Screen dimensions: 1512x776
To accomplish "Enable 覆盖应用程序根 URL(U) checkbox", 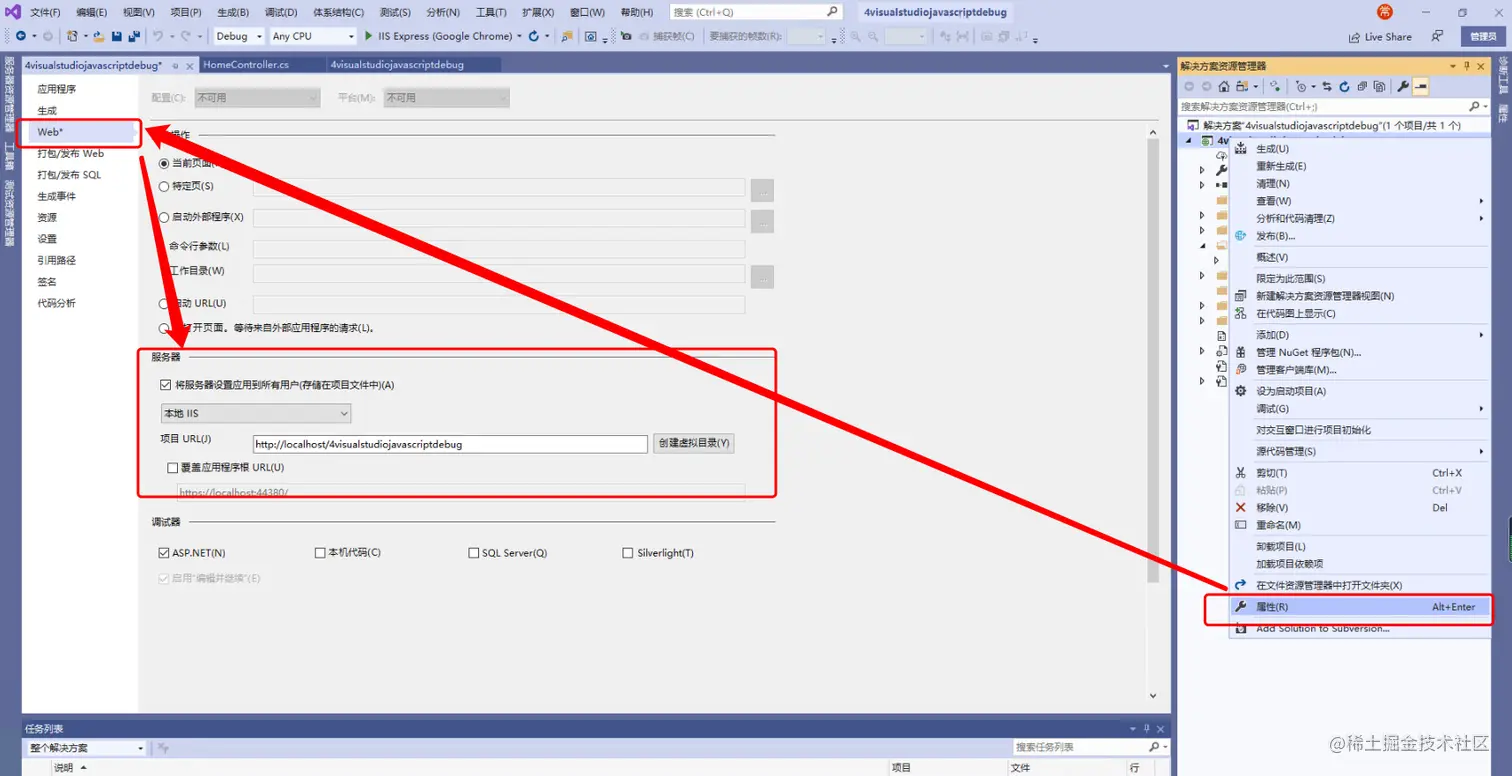I will point(172,467).
